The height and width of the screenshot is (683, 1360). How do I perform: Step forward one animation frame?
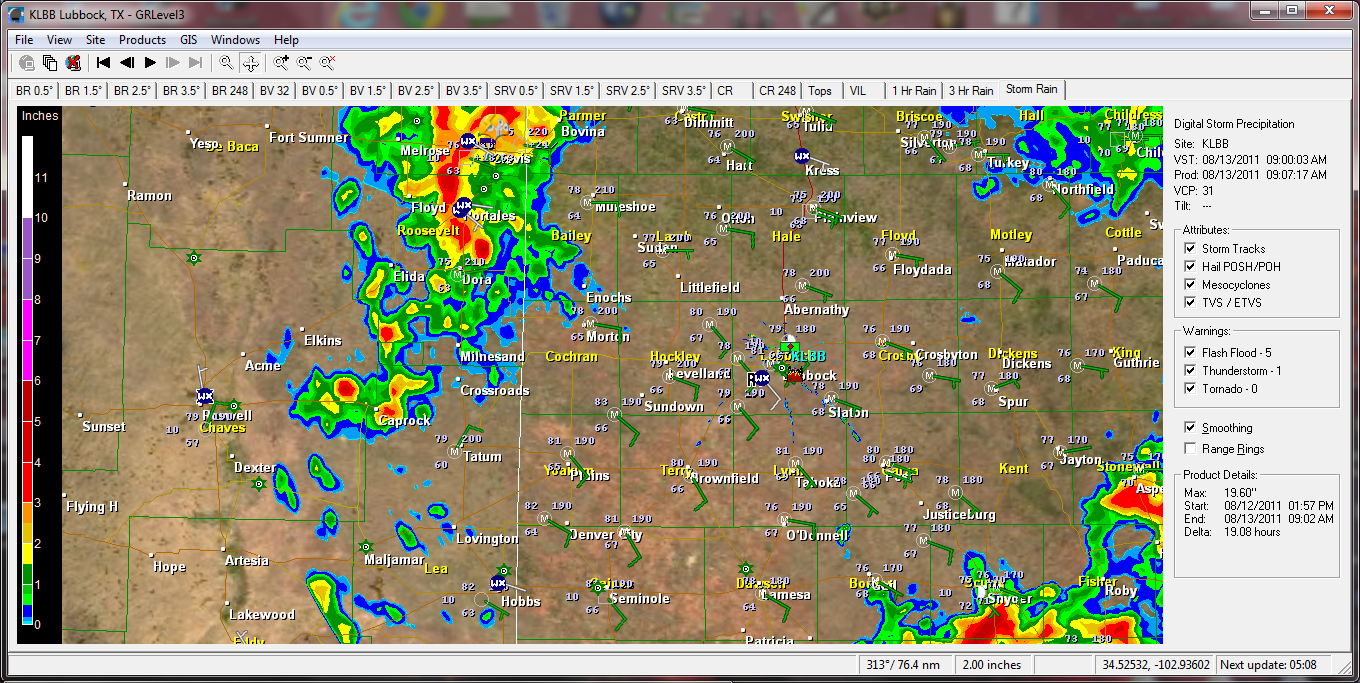pos(172,62)
